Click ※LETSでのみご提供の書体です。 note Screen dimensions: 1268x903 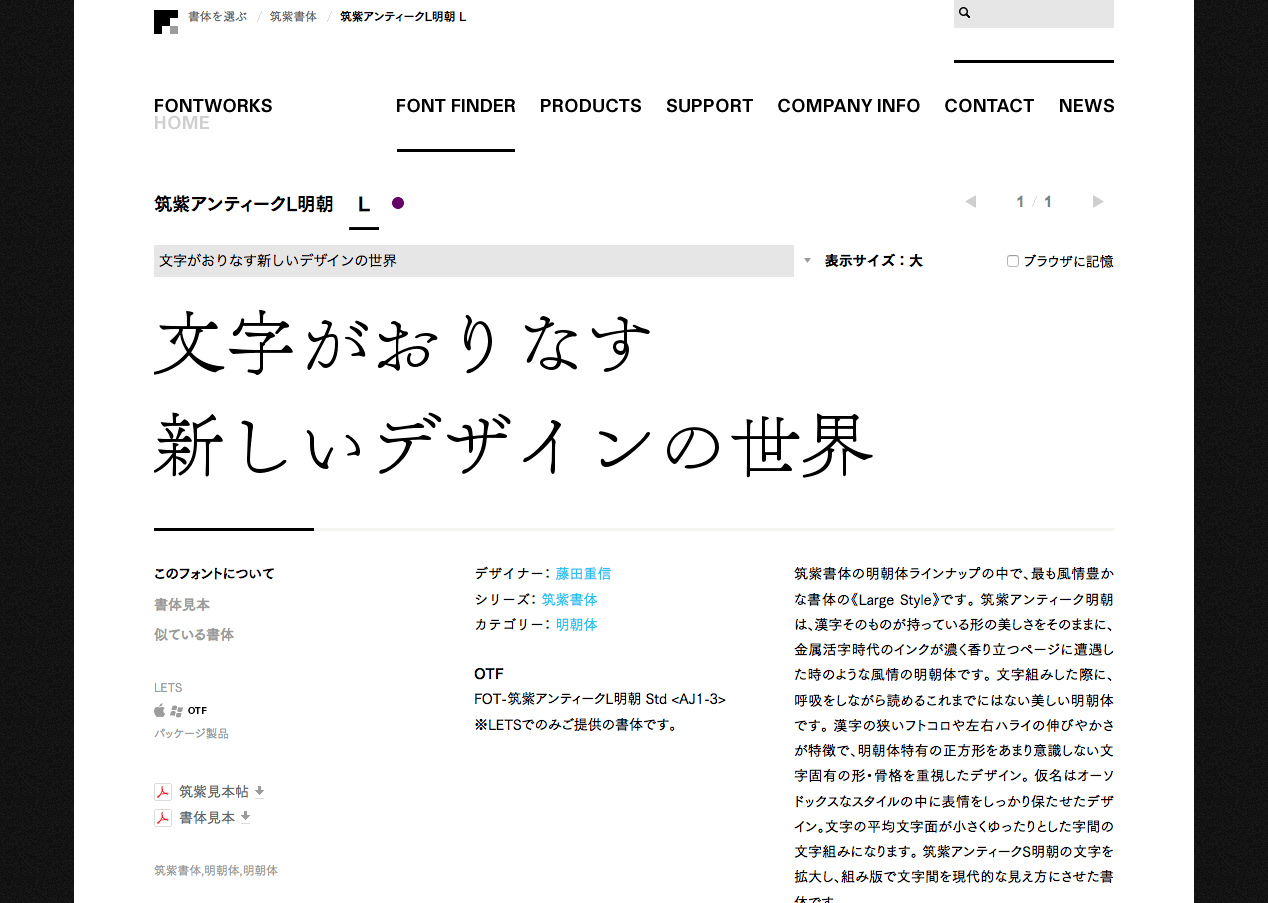[577, 725]
